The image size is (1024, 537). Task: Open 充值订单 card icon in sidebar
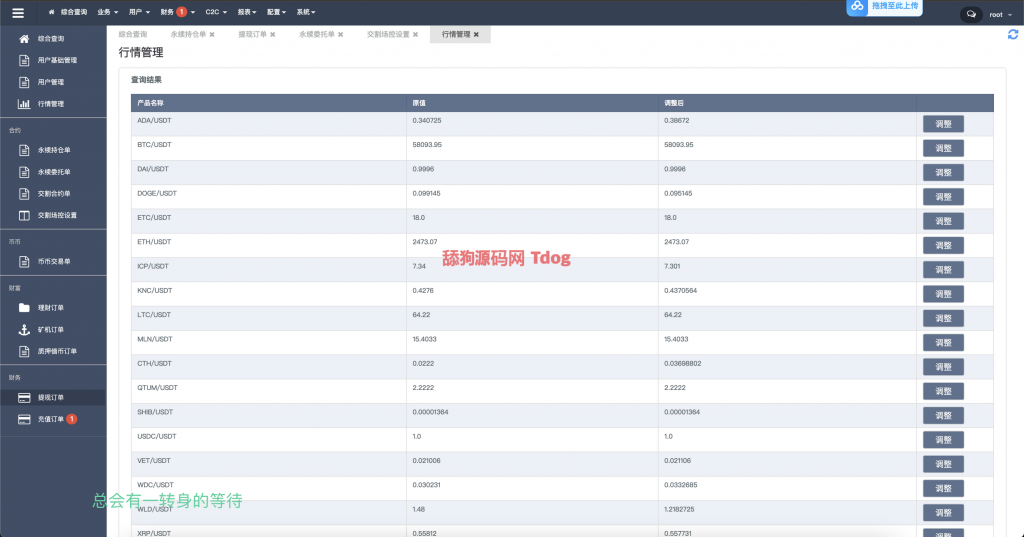[x=24, y=419]
